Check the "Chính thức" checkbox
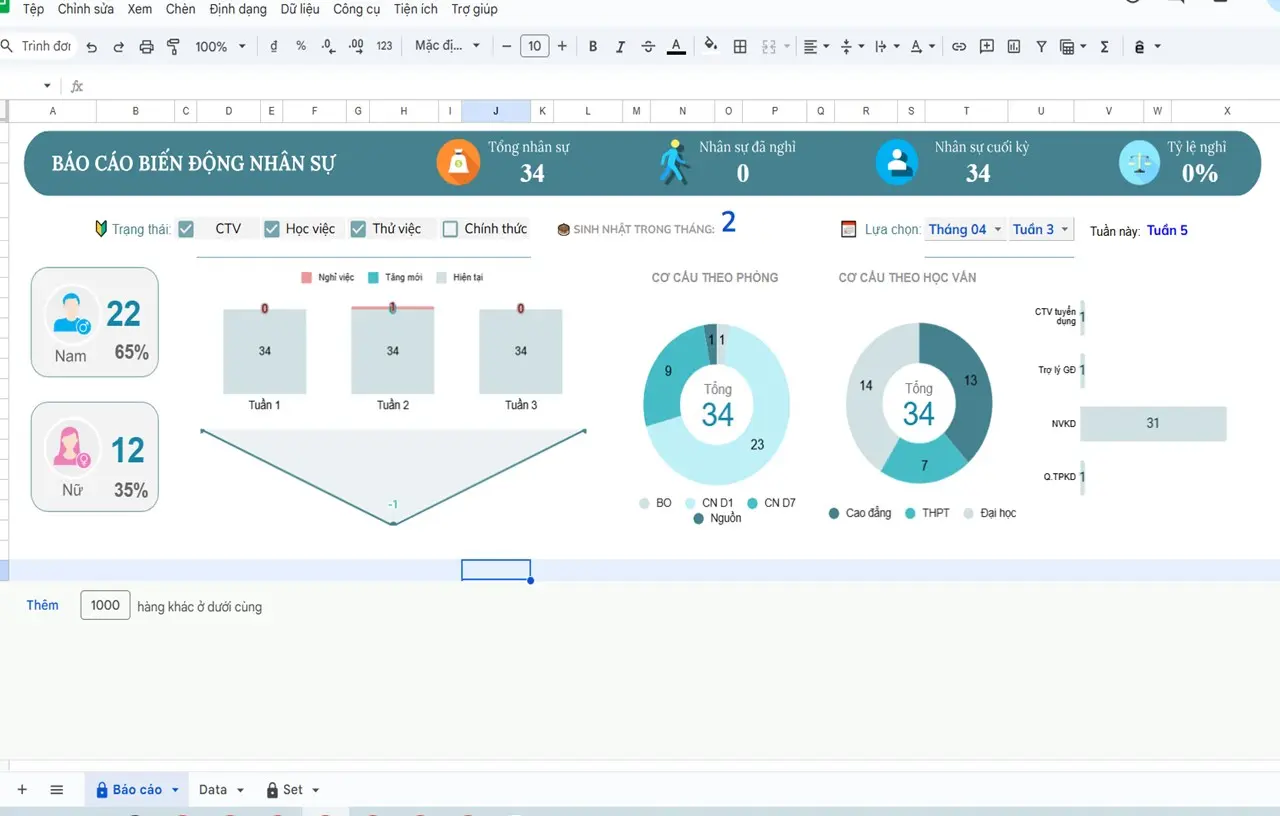Image resolution: width=1280 pixels, height=816 pixels. point(450,229)
